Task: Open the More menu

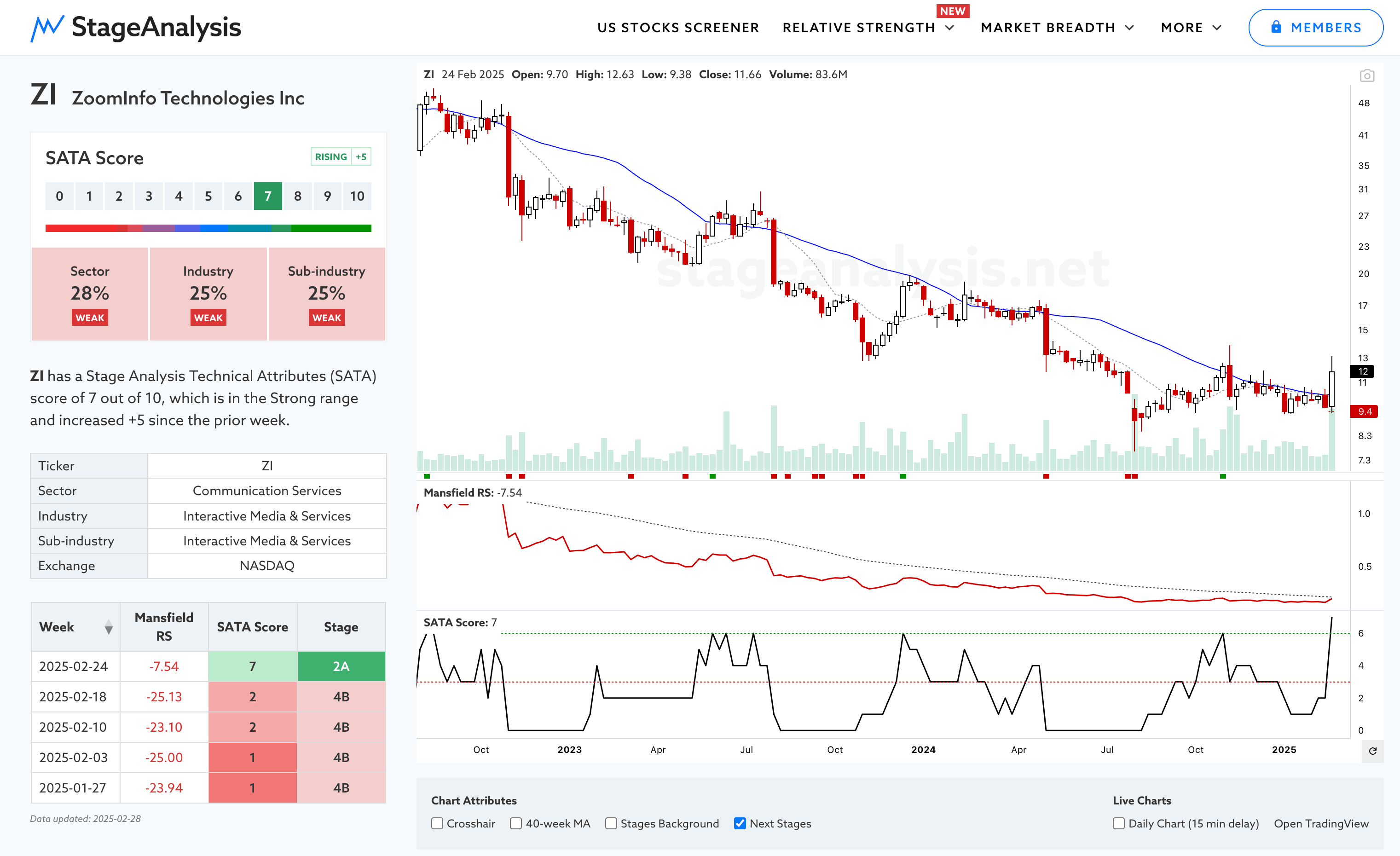Action: 1182,28
